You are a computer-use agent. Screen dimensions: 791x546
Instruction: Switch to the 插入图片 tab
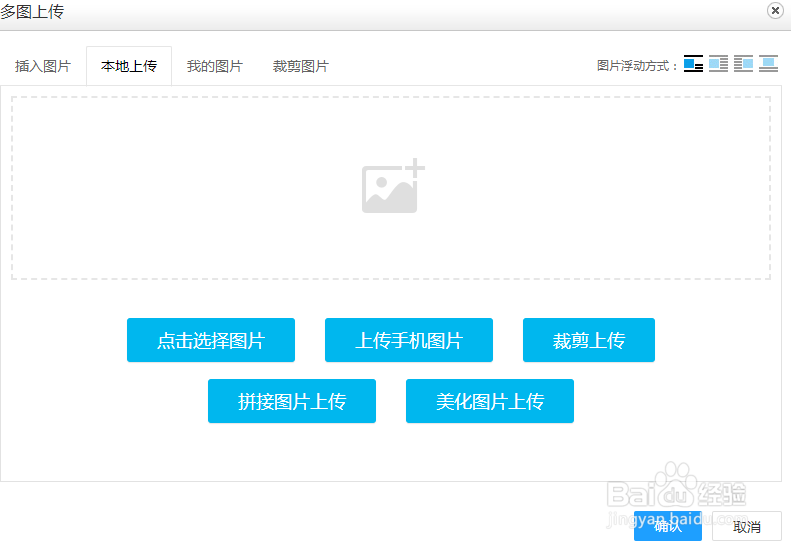43,66
